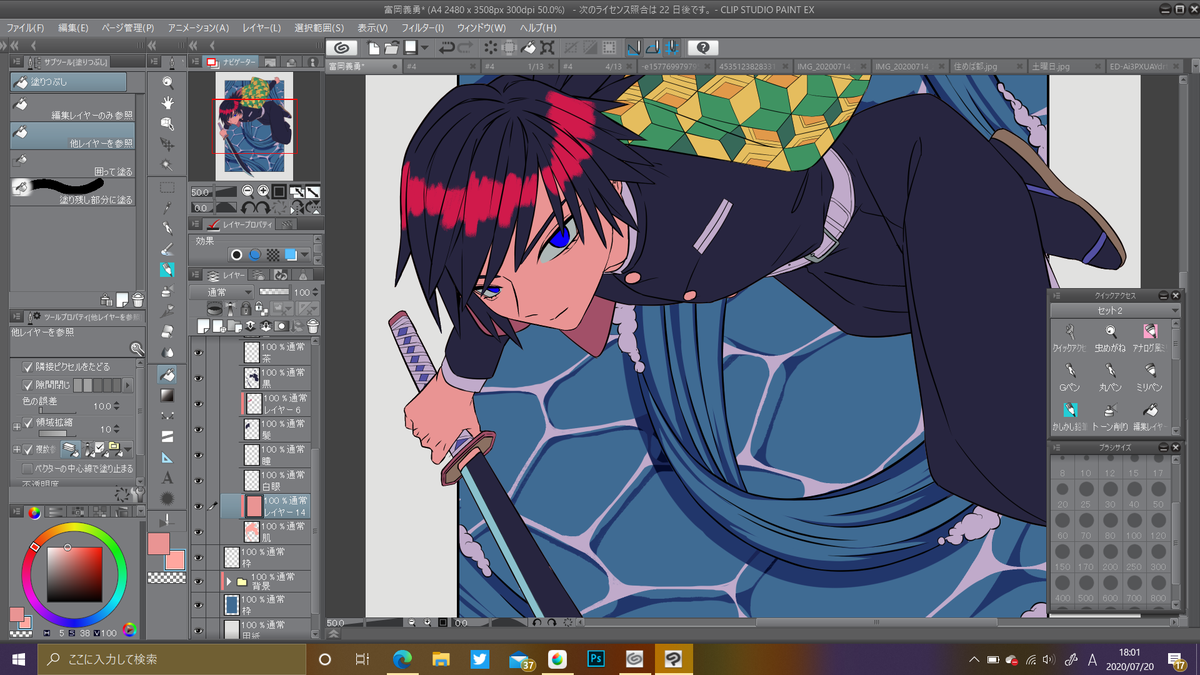This screenshot has width=1200, height=675.
Task: Select the gradient tool
Action: [x=167, y=395]
